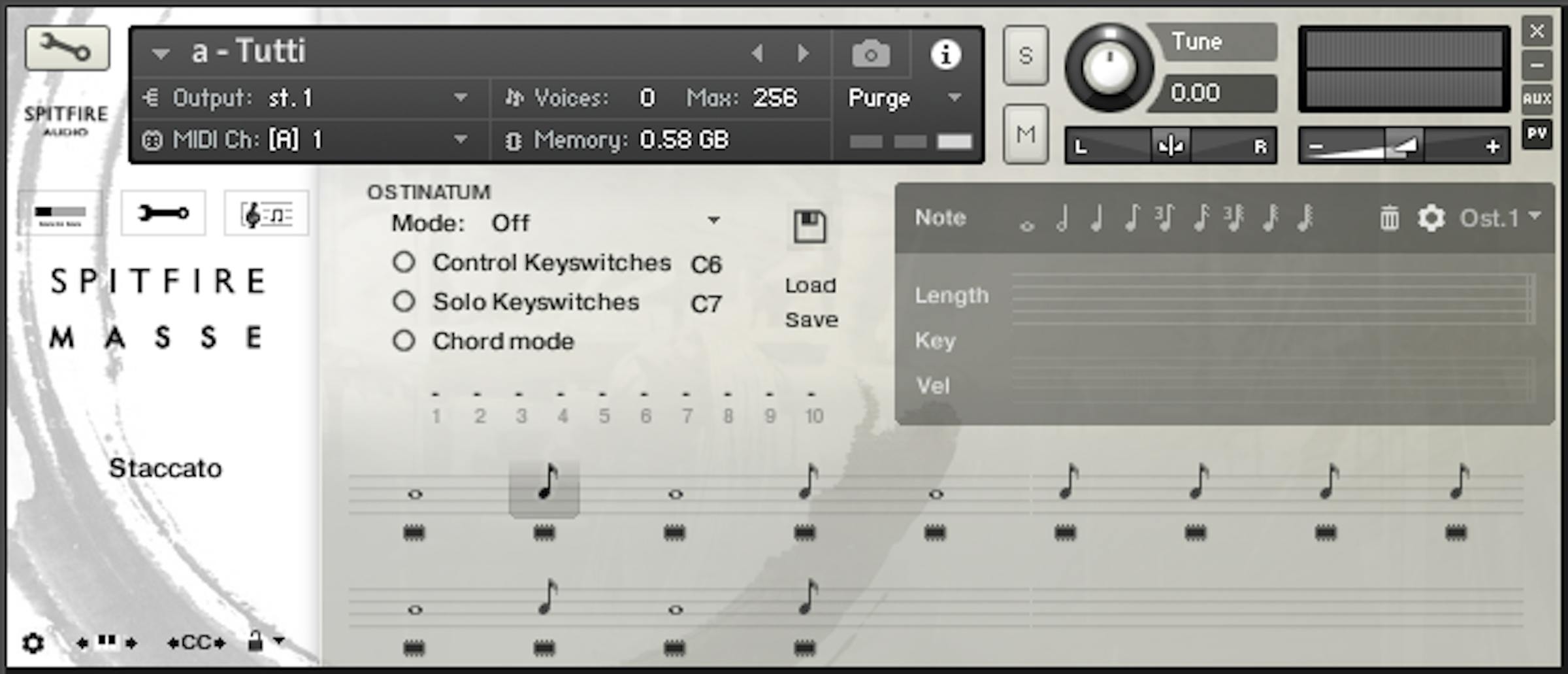
Task: Add a whole note to the pattern
Action: pyautogui.click(x=1027, y=226)
